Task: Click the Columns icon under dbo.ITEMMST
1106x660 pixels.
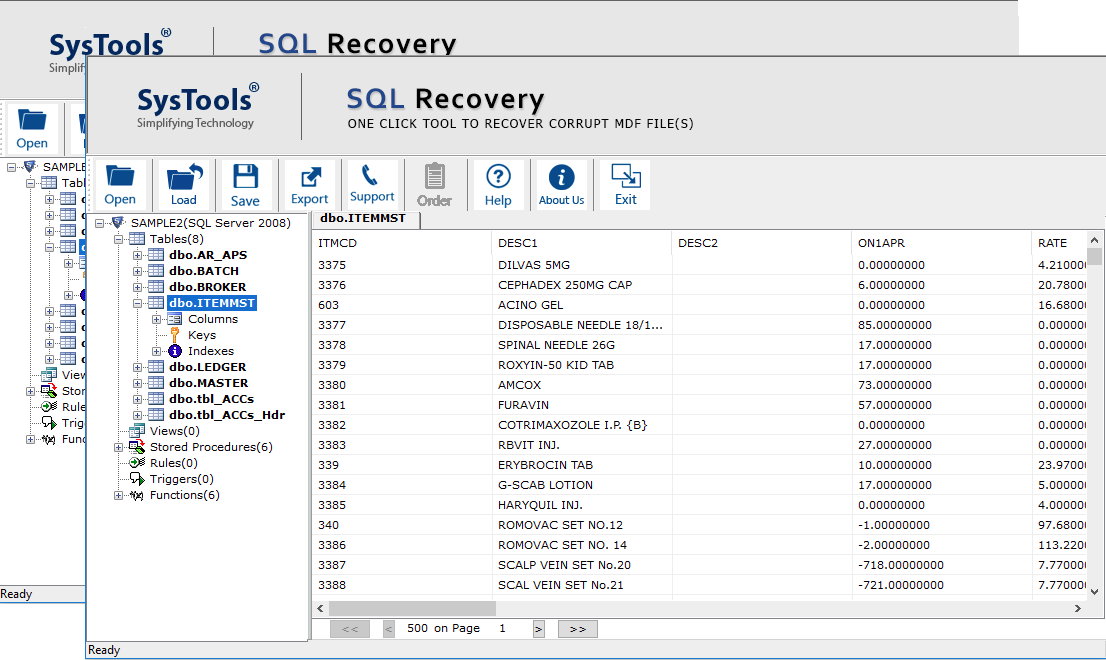Action: (174, 319)
